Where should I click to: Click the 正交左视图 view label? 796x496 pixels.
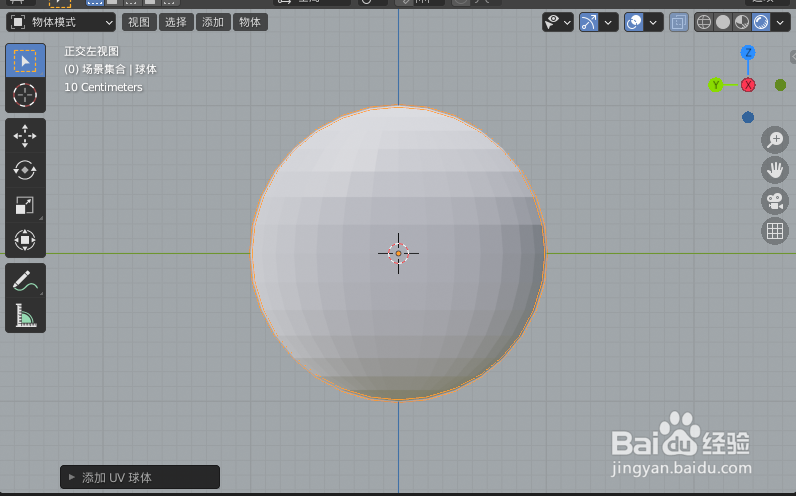click(x=91, y=51)
